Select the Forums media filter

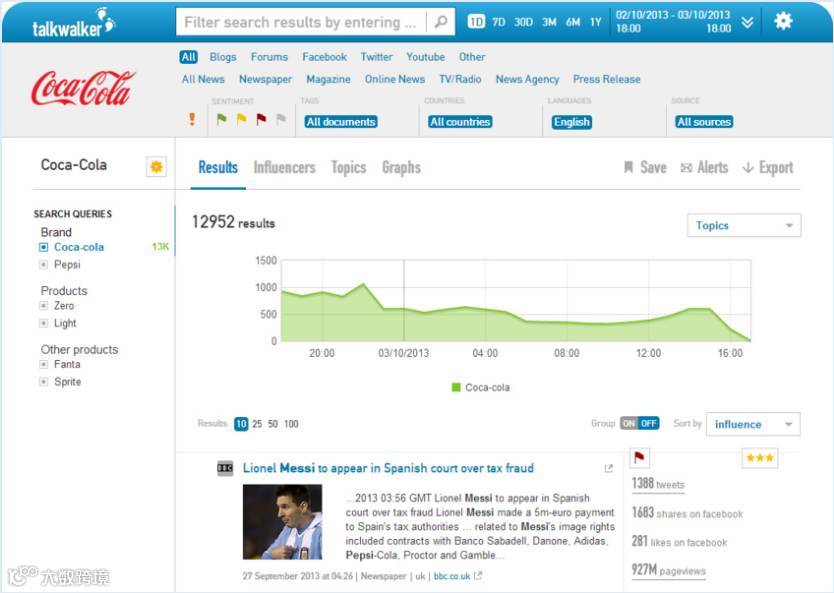(269, 57)
